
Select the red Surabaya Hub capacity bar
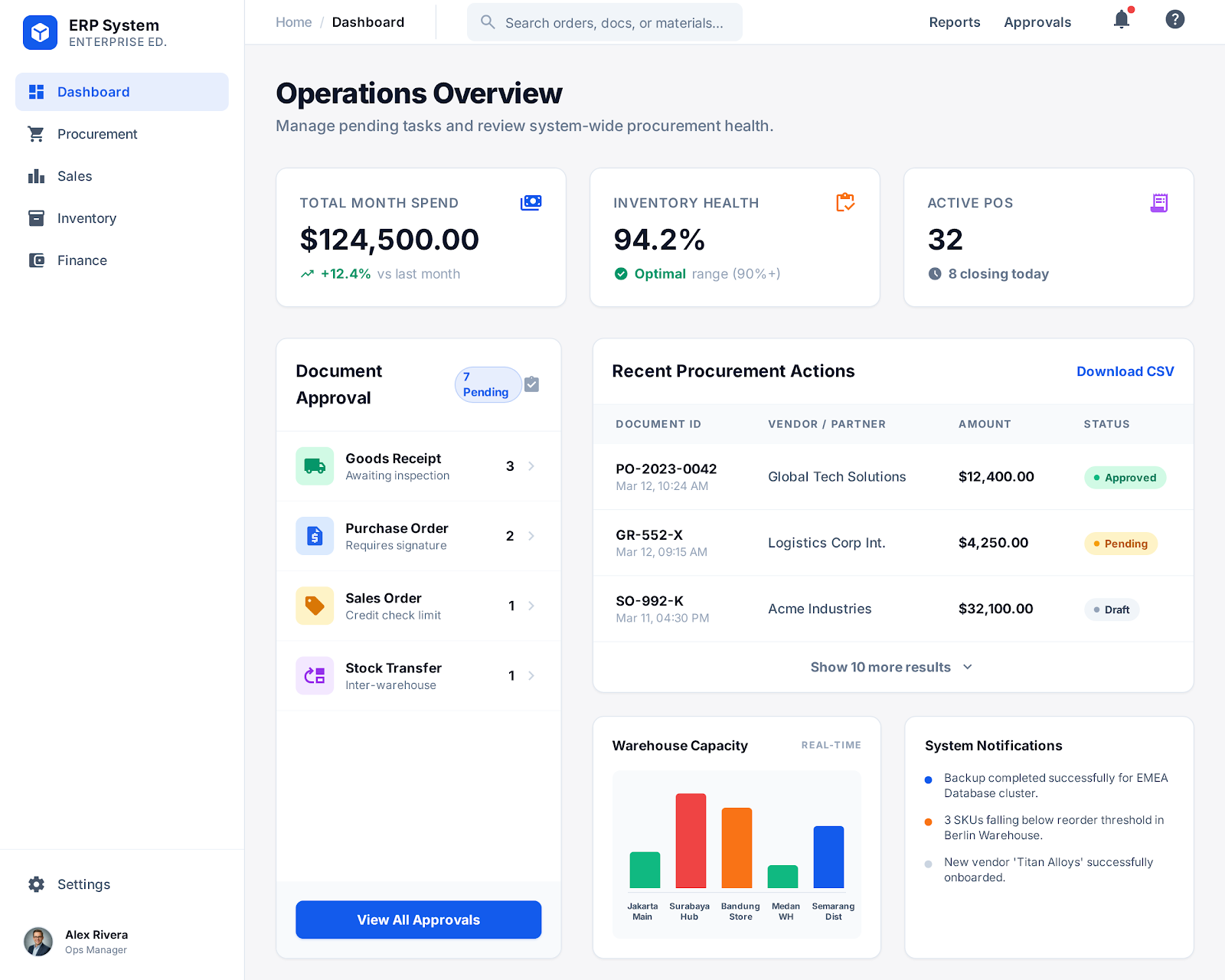coord(691,841)
